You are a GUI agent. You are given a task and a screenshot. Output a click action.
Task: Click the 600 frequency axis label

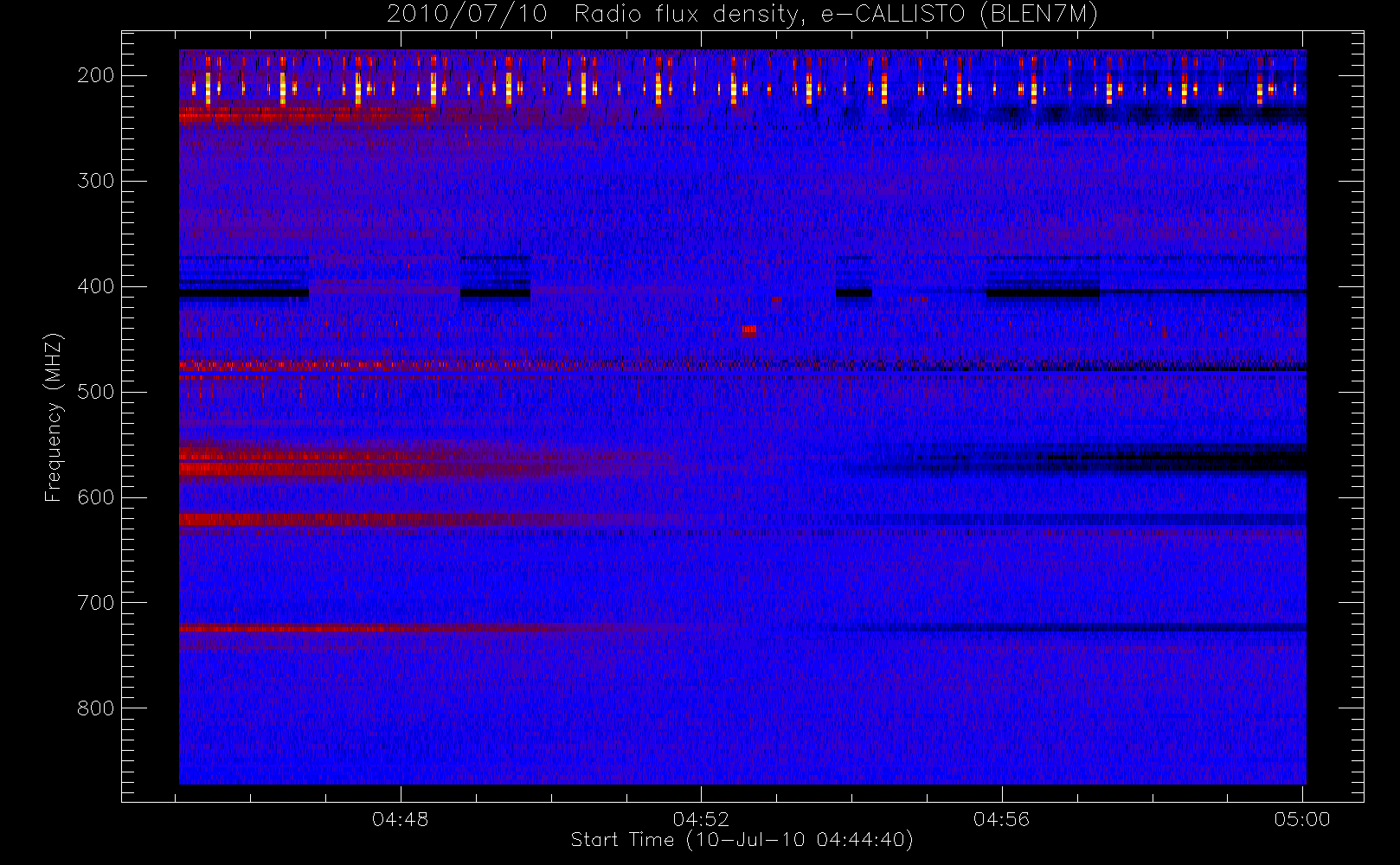click(x=95, y=497)
